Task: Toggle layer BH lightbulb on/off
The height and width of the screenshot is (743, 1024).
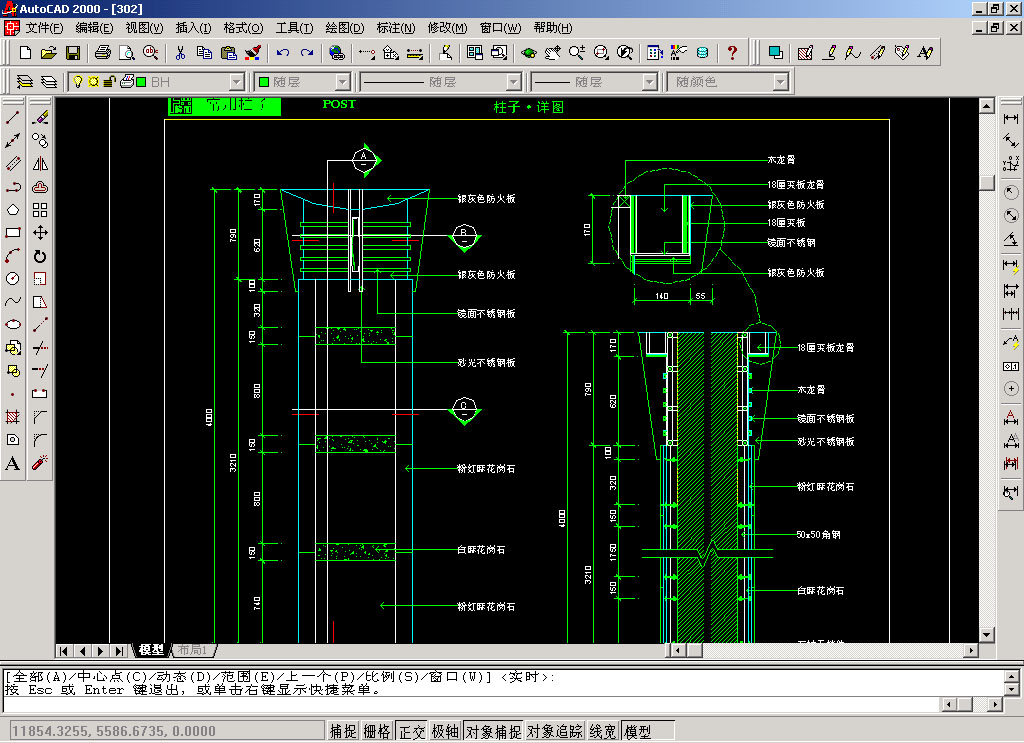Action: point(78,82)
